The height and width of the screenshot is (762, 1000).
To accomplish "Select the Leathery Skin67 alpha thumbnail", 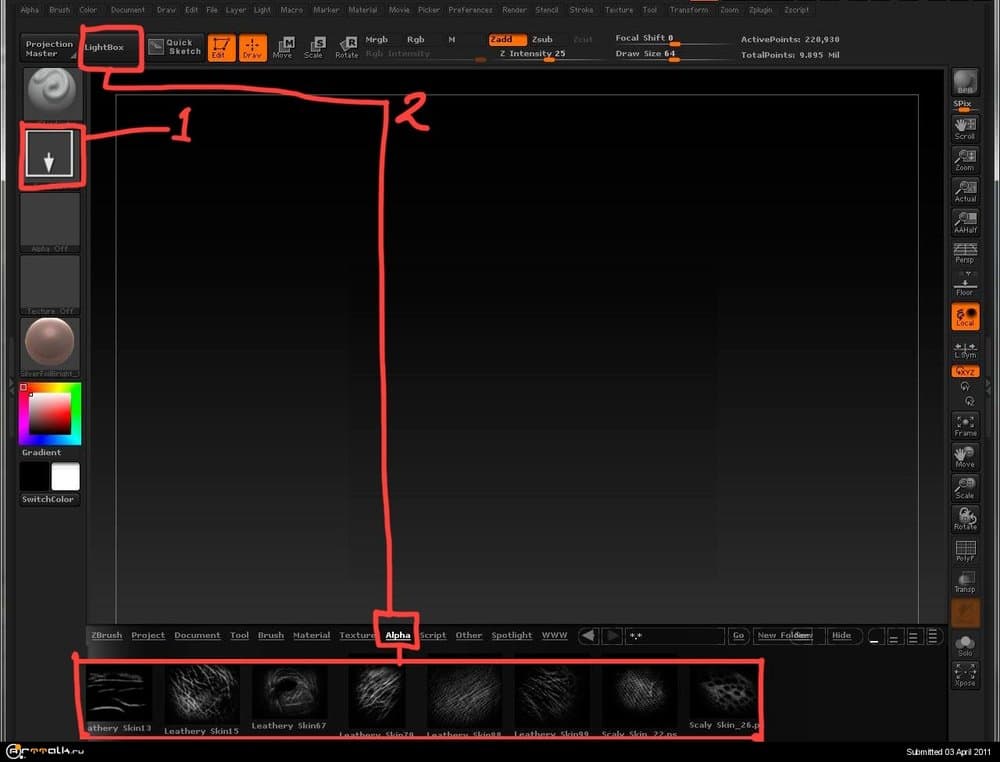I will 289,695.
